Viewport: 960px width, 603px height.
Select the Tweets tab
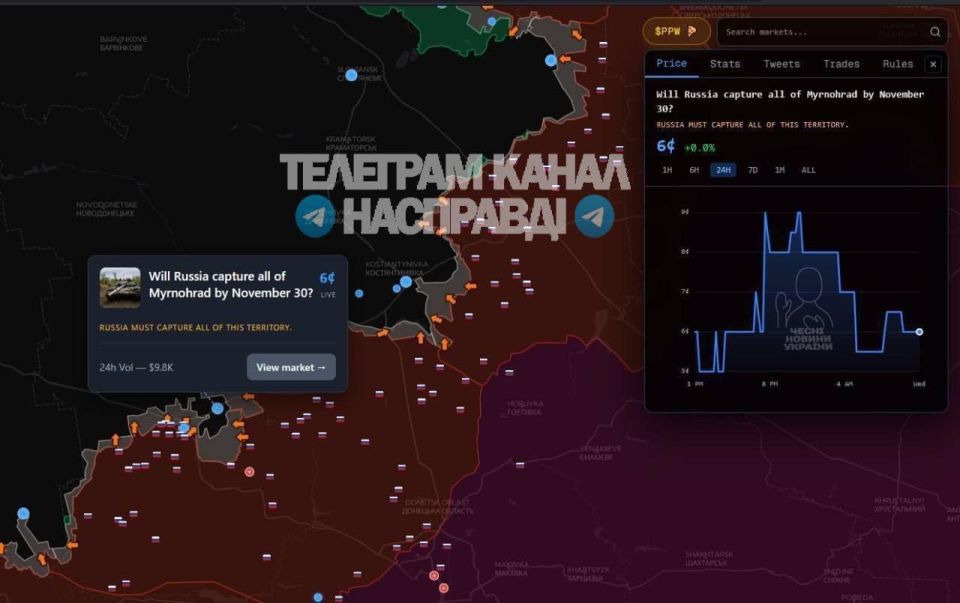tap(781, 64)
